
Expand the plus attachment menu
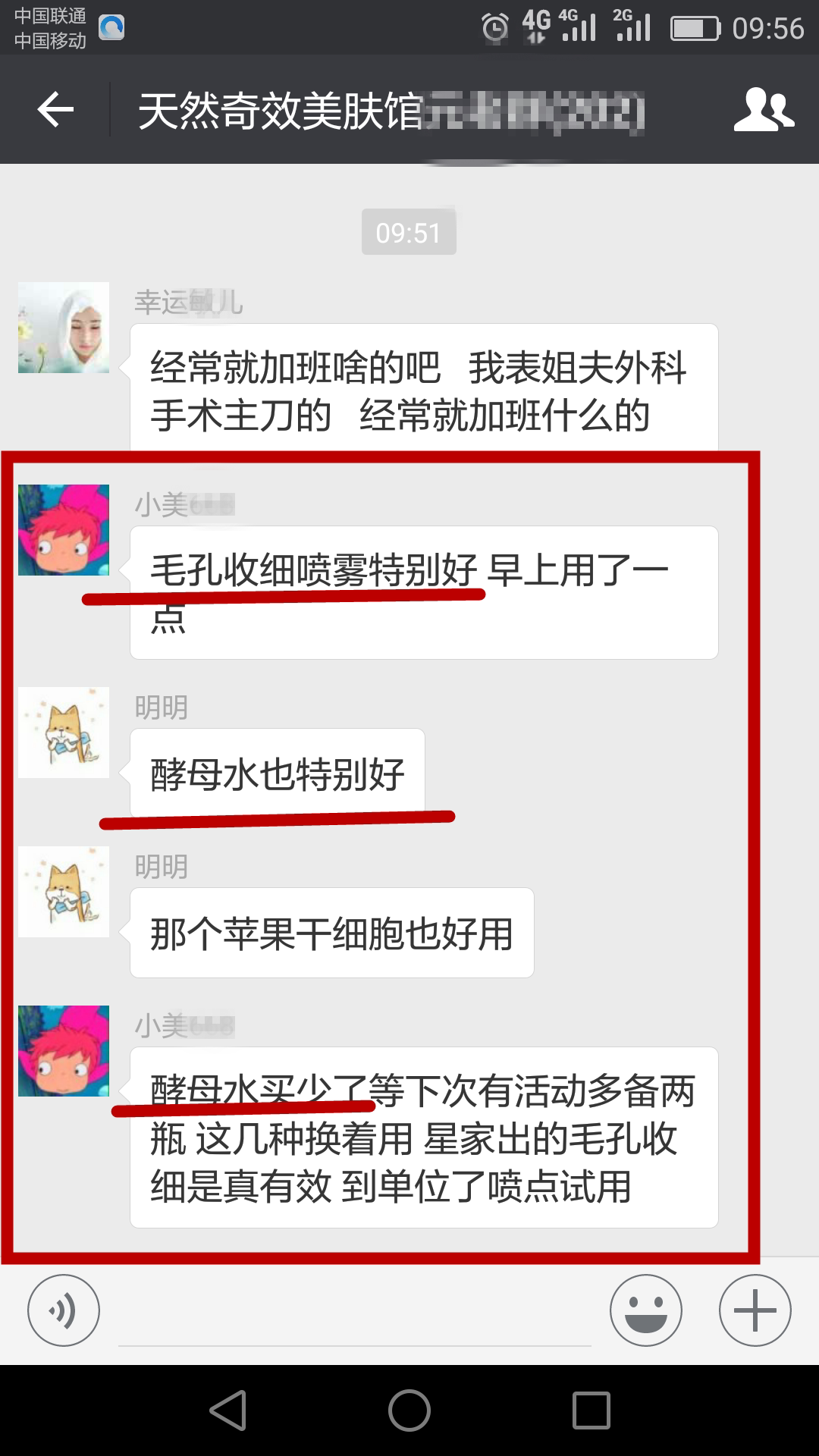[x=755, y=1310]
